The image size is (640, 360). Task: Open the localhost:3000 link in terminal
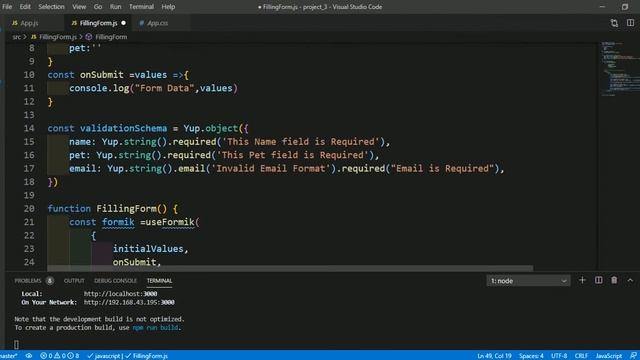click(120, 294)
